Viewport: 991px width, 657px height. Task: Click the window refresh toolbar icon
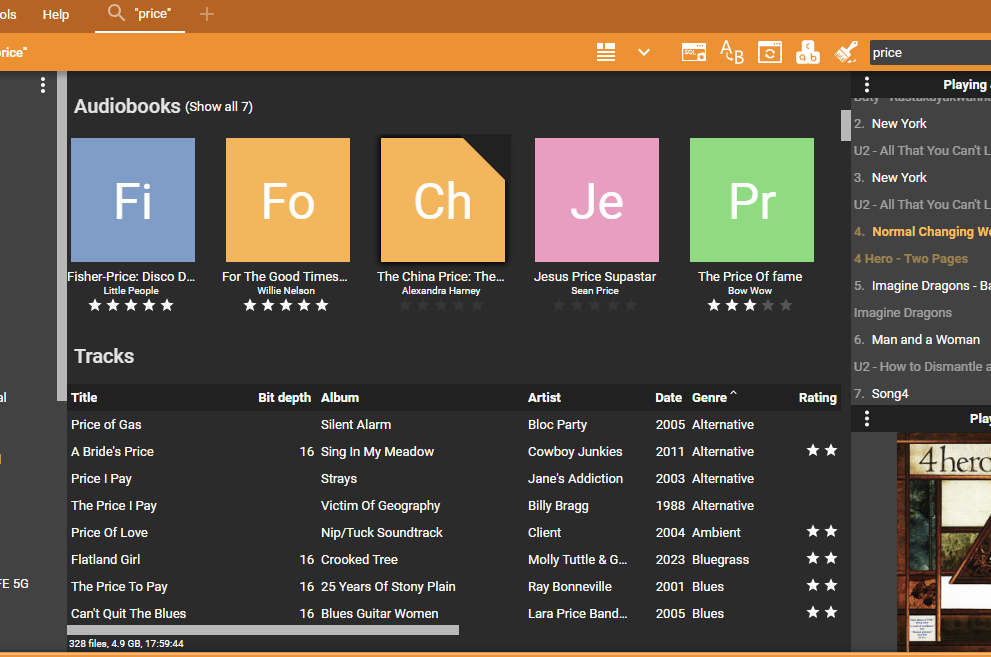tap(769, 53)
